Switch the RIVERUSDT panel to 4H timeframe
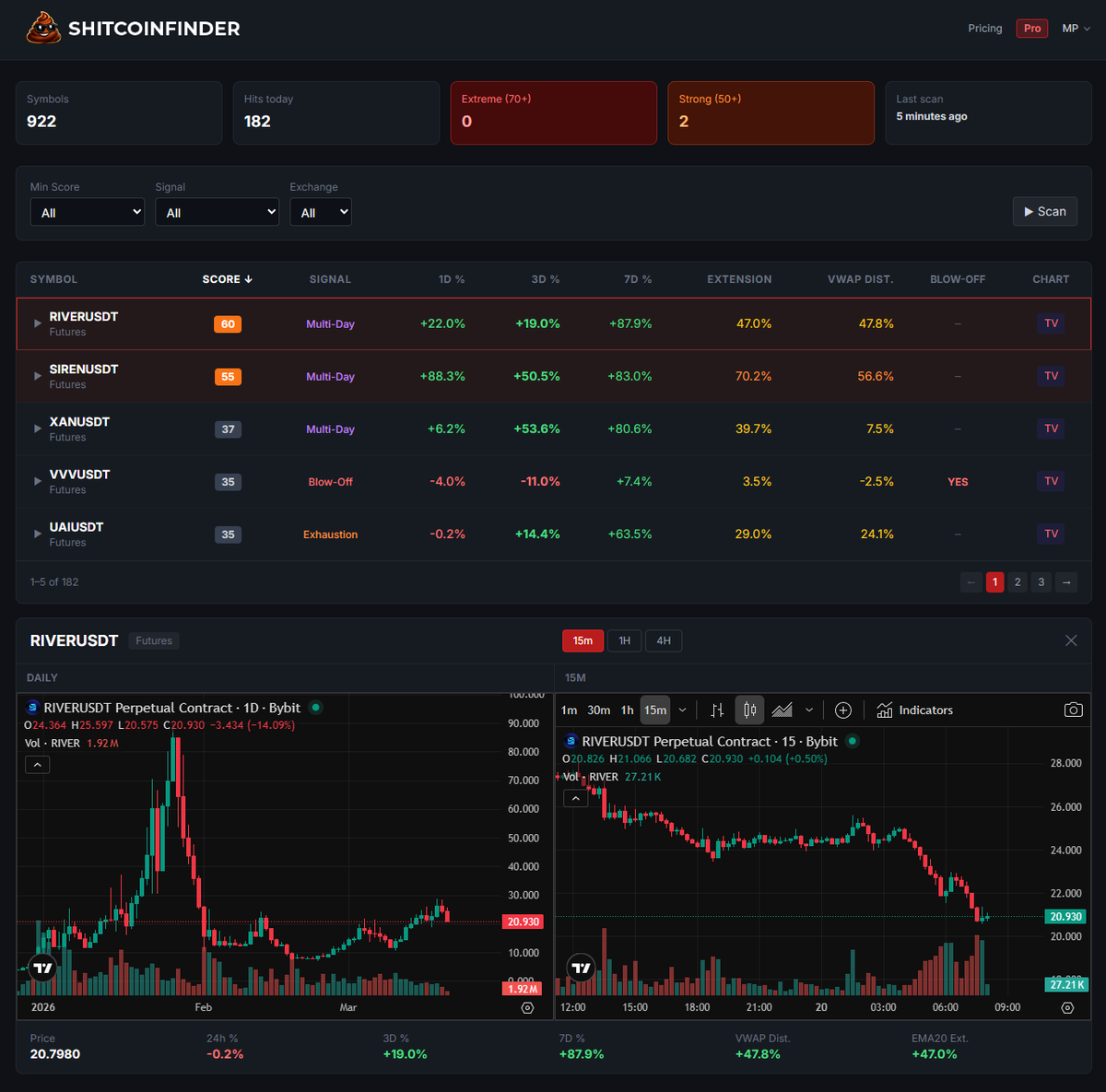 click(x=664, y=640)
